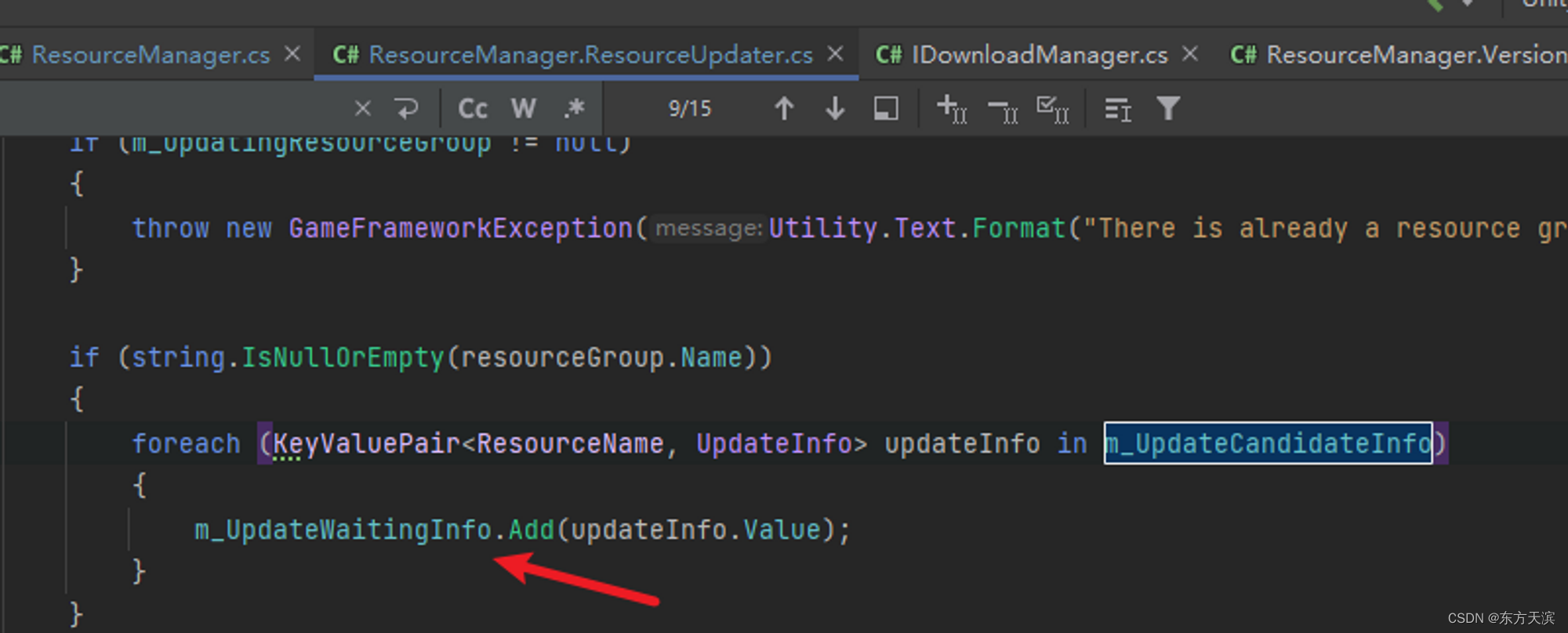Unselect occurrence icon in find bar

1003,110
